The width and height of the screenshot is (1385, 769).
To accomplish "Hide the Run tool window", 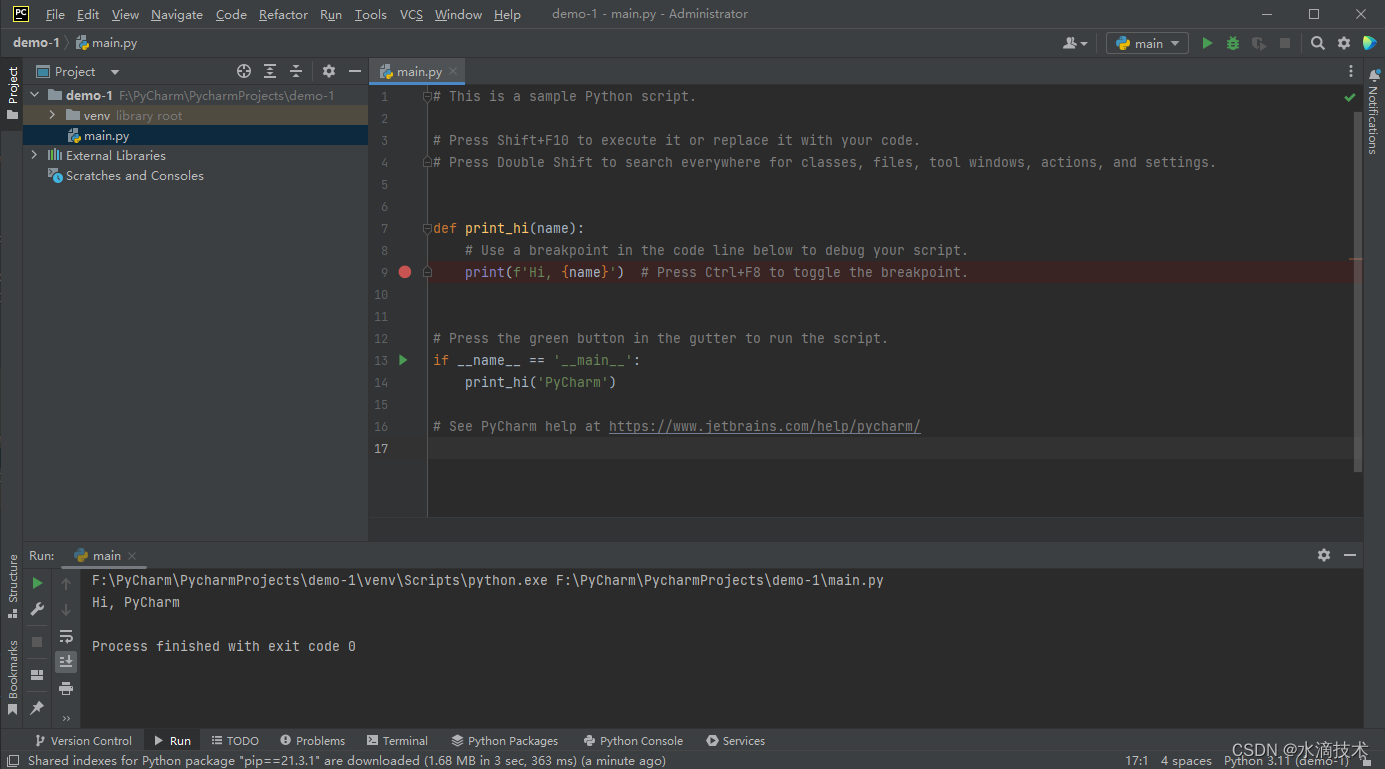I will click(1350, 555).
